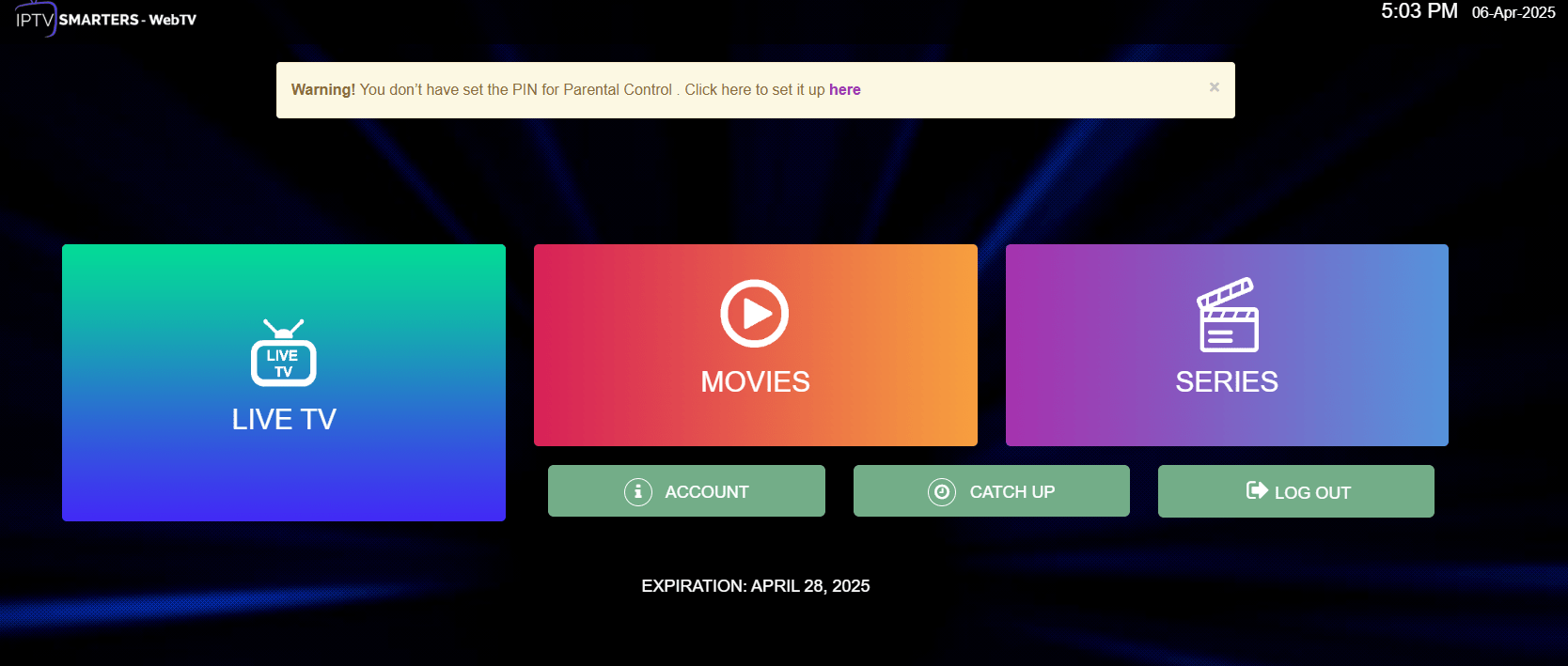Open the 'LIVE TV' text label

(284, 419)
